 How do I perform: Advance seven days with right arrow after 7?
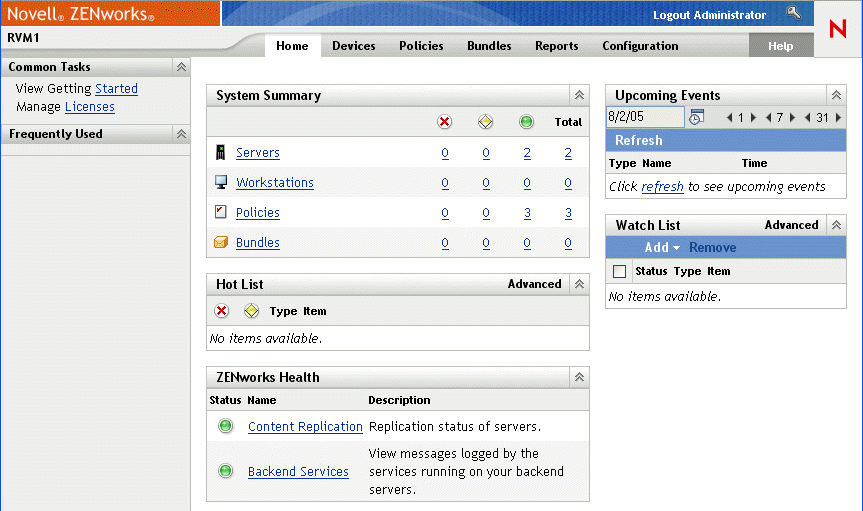[x=792, y=117]
